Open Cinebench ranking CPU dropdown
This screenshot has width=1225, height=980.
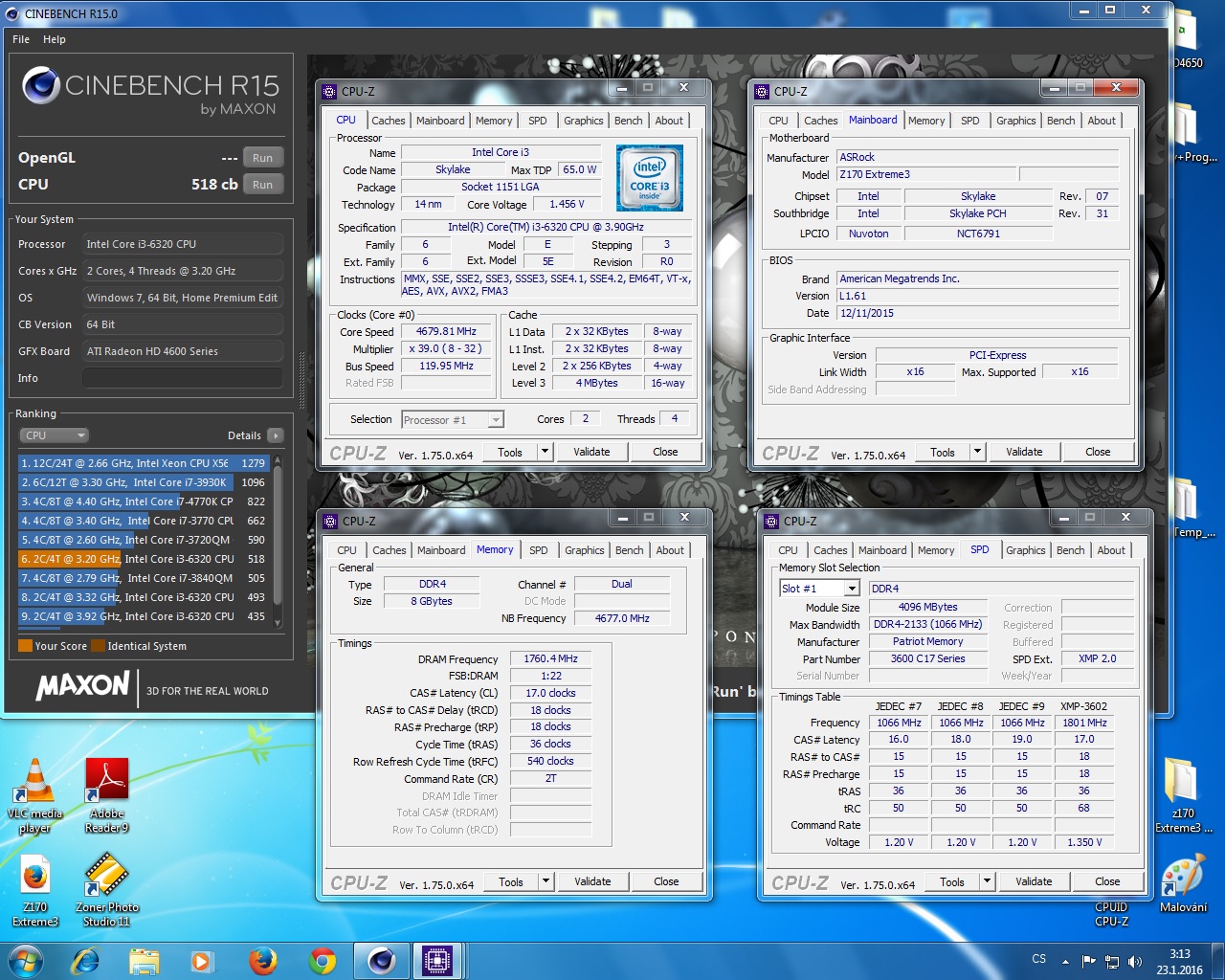pyautogui.click(x=54, y=435)
